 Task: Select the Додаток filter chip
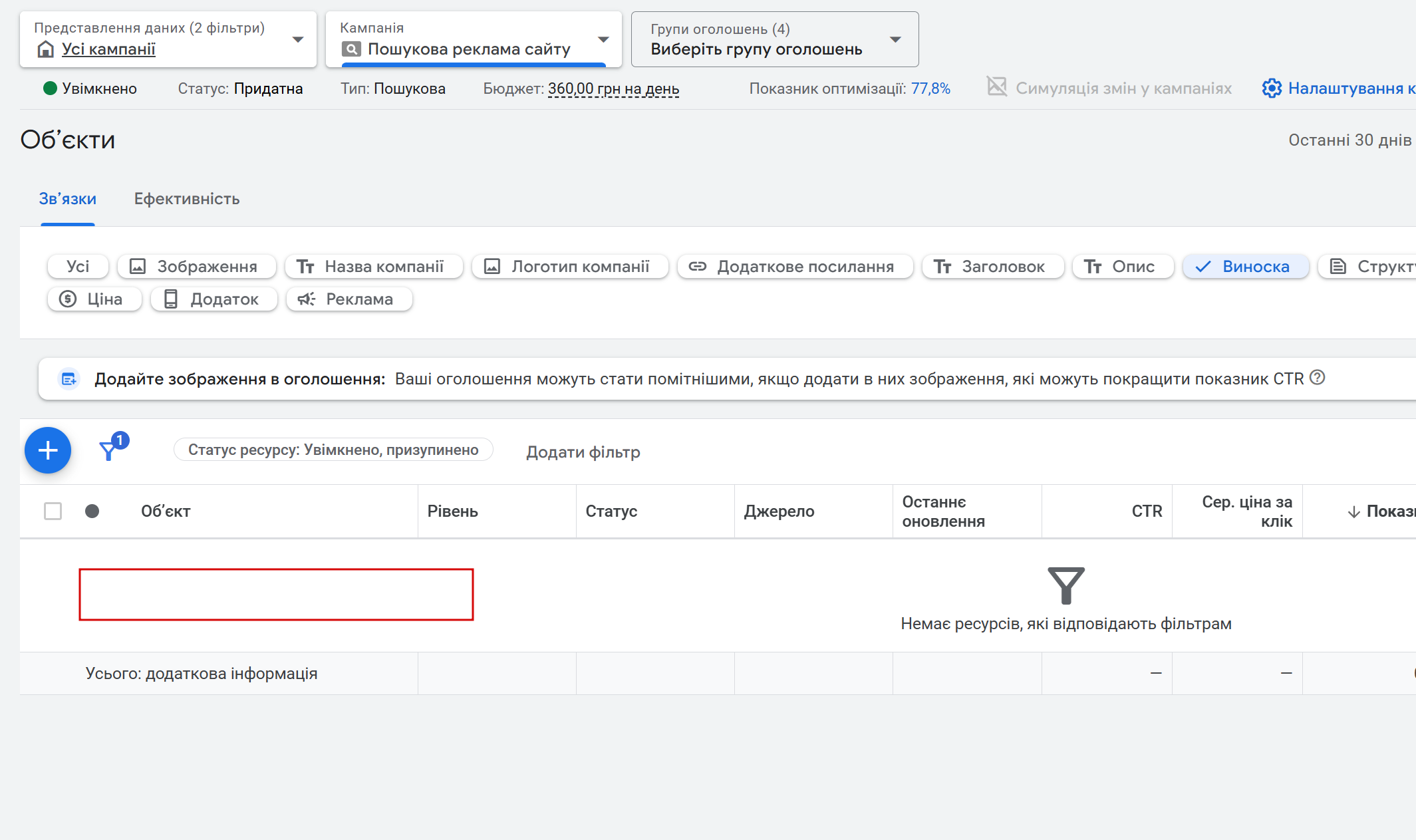click(x=213, y=299)
